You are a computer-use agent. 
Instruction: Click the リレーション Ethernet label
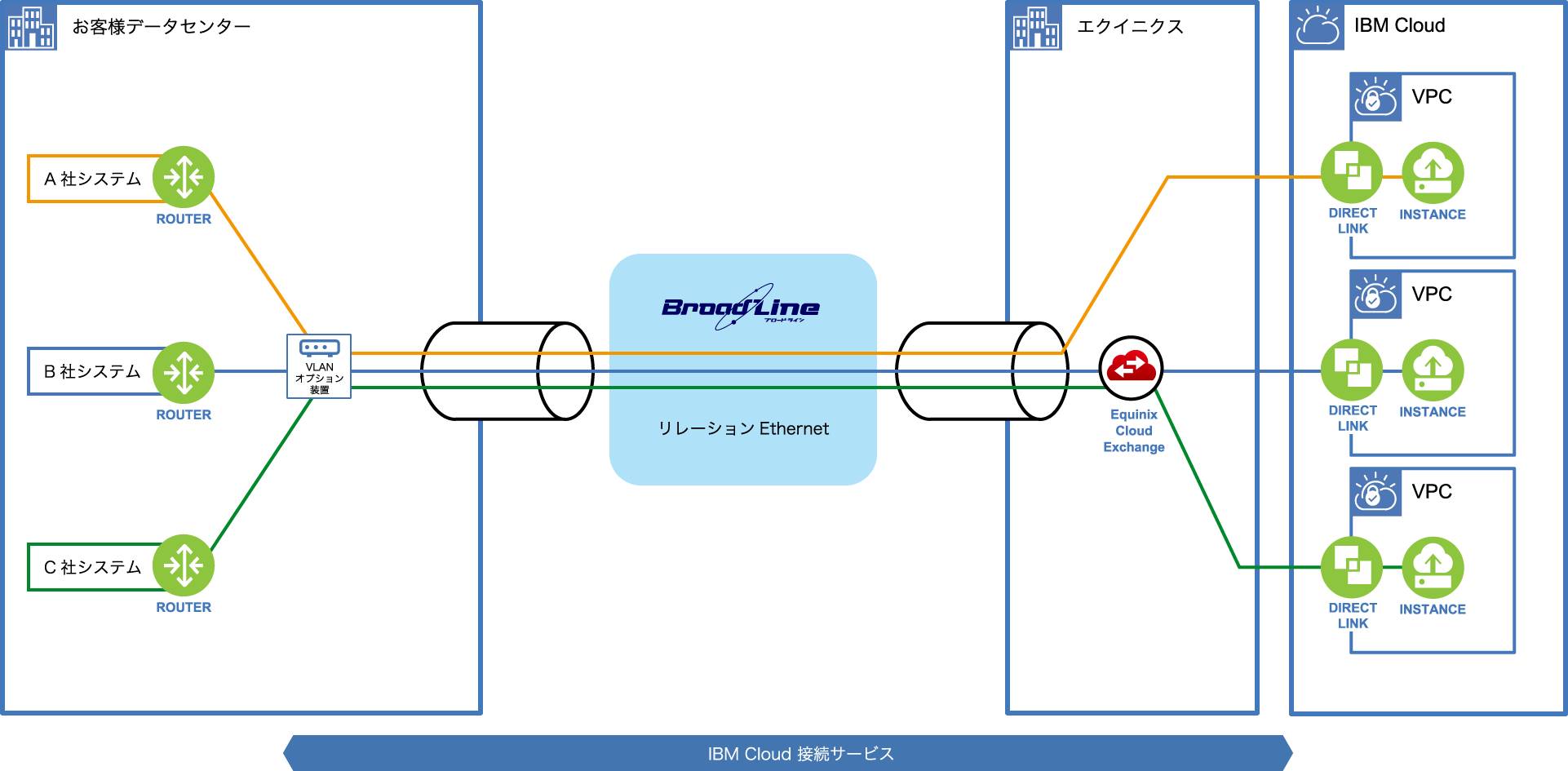tap(743, 428)
